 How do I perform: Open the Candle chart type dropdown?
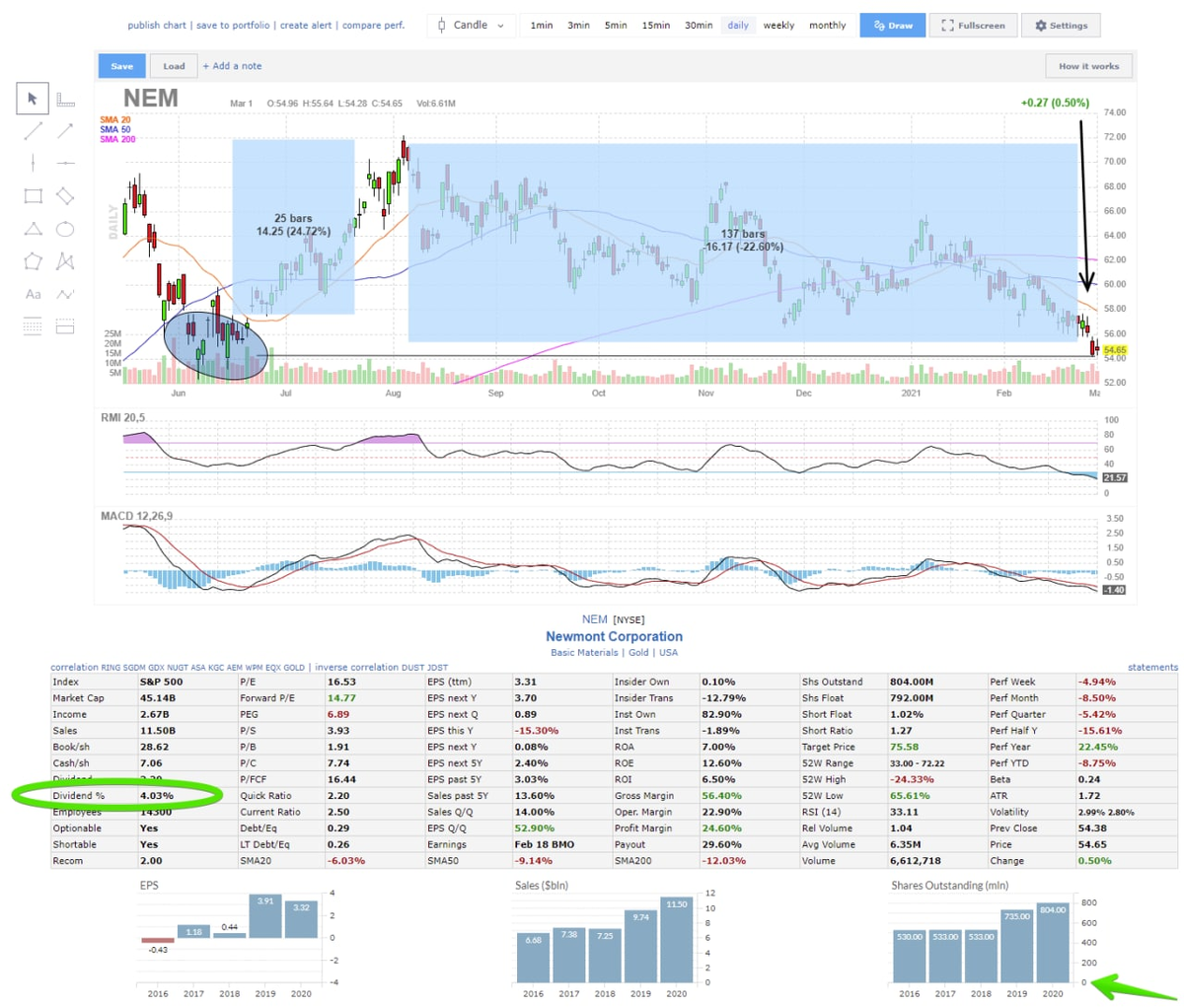click(471, 25)
